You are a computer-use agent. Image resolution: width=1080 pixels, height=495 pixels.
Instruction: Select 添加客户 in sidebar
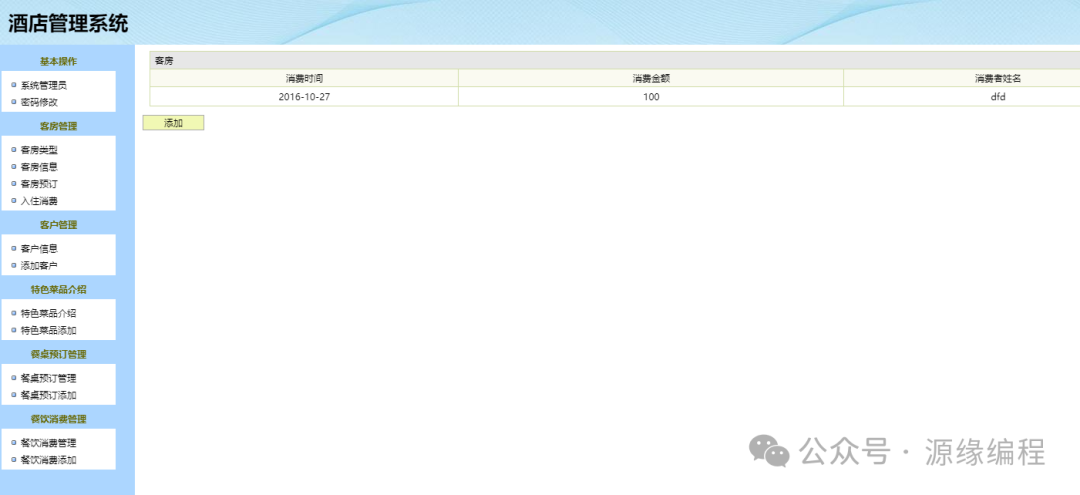39,265
